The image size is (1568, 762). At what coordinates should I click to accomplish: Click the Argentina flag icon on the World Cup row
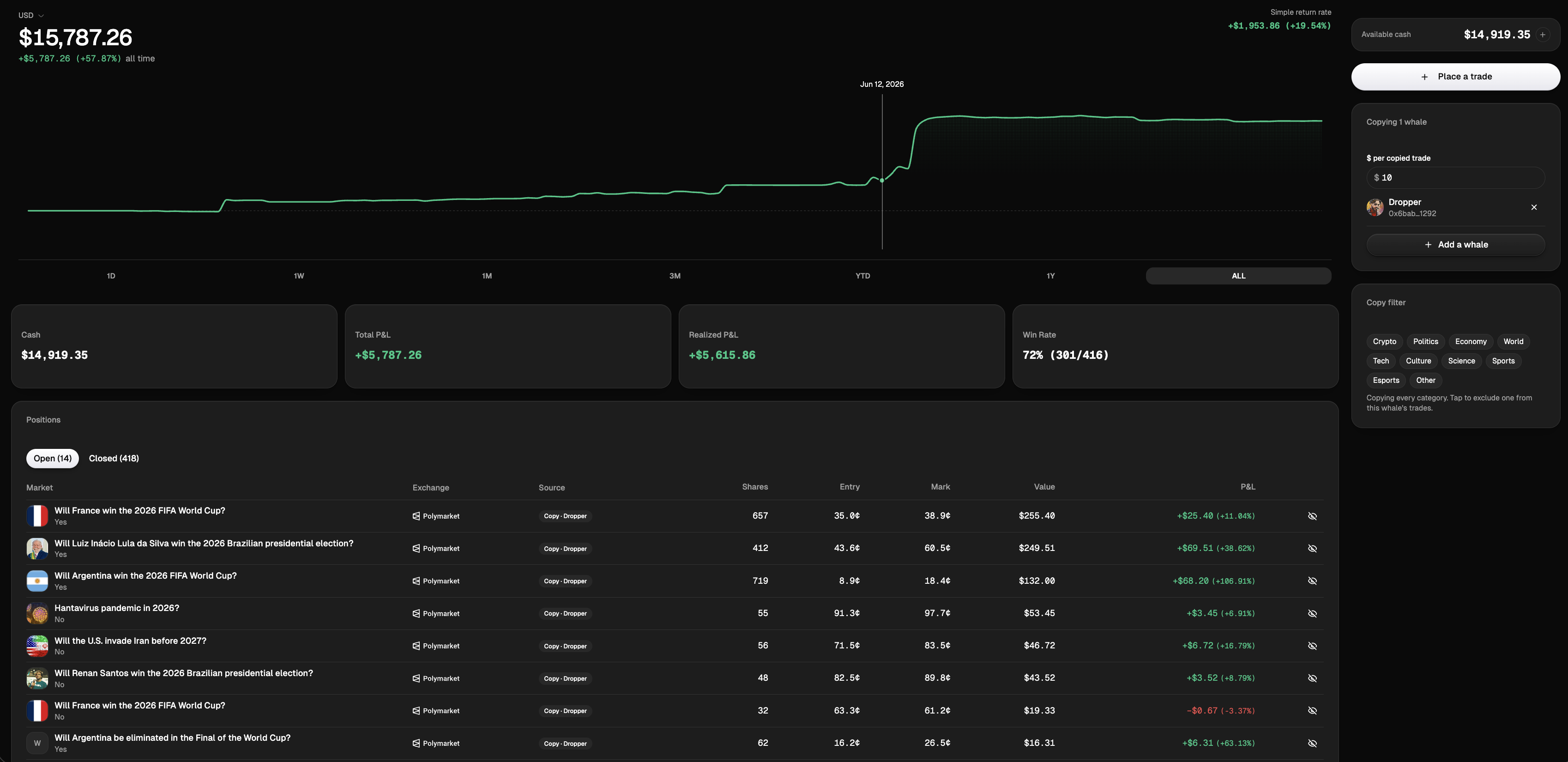point(37,581)
